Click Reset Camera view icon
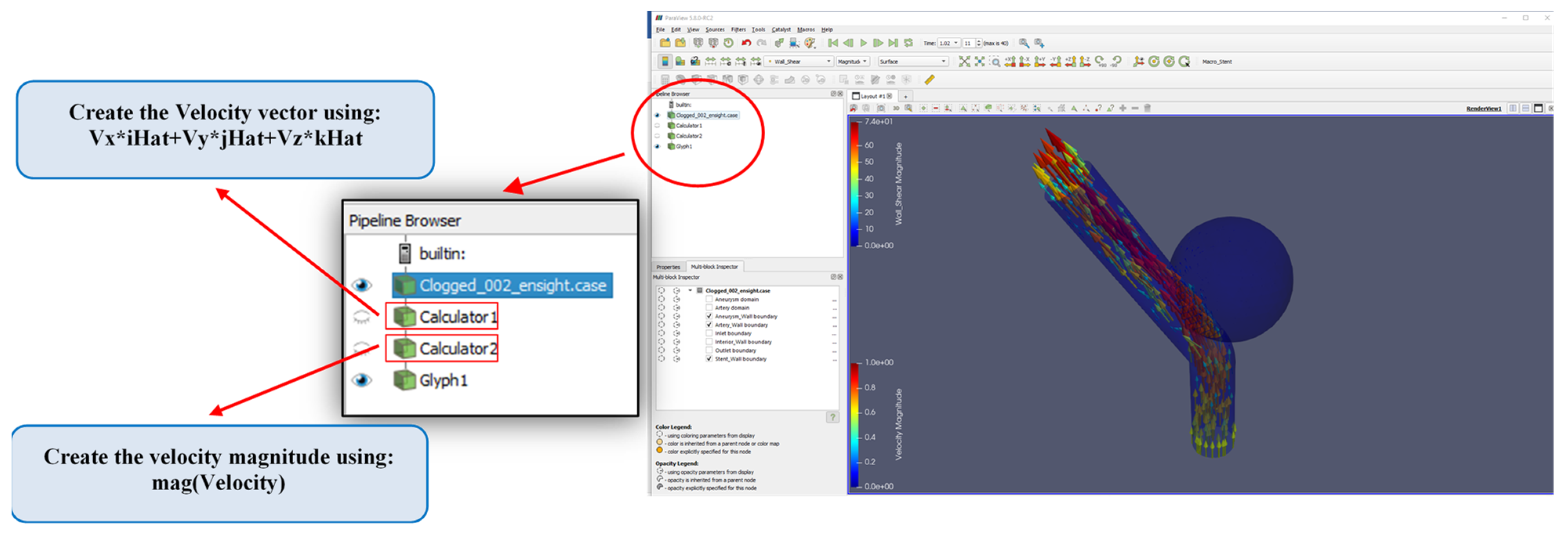The height and width of the screenshot is (535, 1568). pyautogui.click(x=964, y=62)
